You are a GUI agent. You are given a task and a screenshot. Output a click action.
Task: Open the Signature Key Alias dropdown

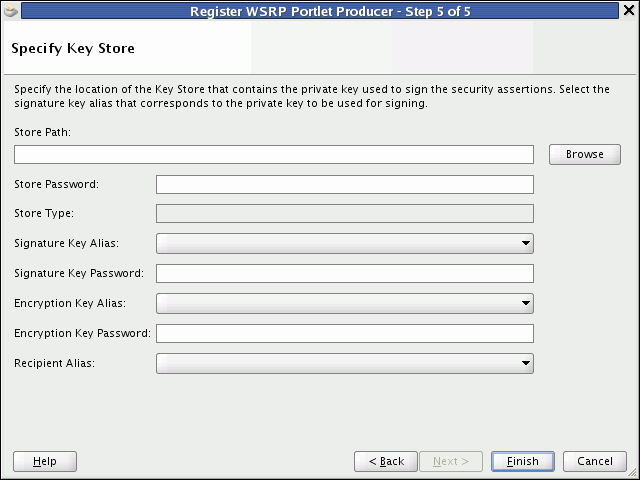345,243
